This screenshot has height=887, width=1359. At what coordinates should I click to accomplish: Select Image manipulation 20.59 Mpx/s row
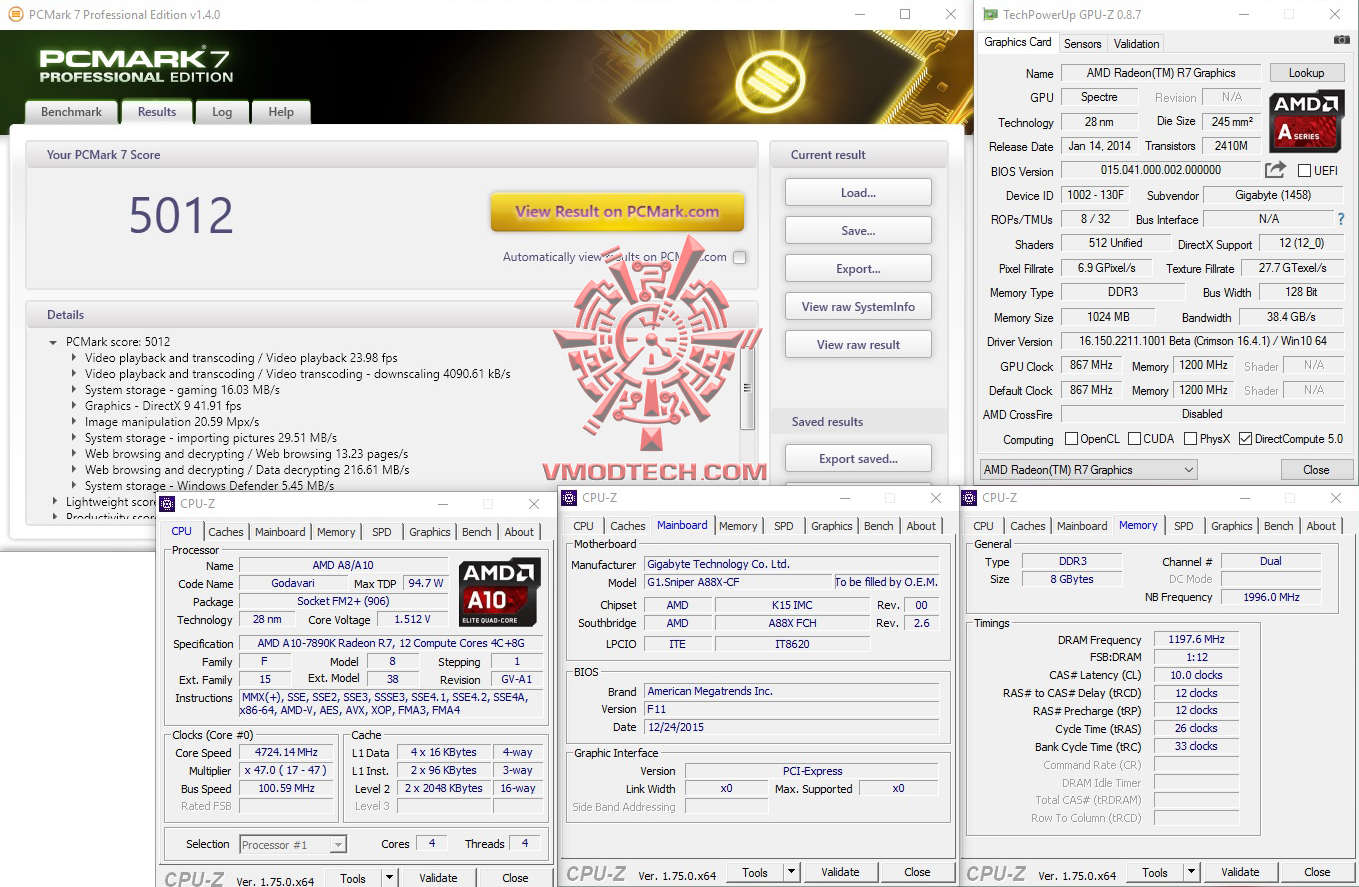click(172, 422)
